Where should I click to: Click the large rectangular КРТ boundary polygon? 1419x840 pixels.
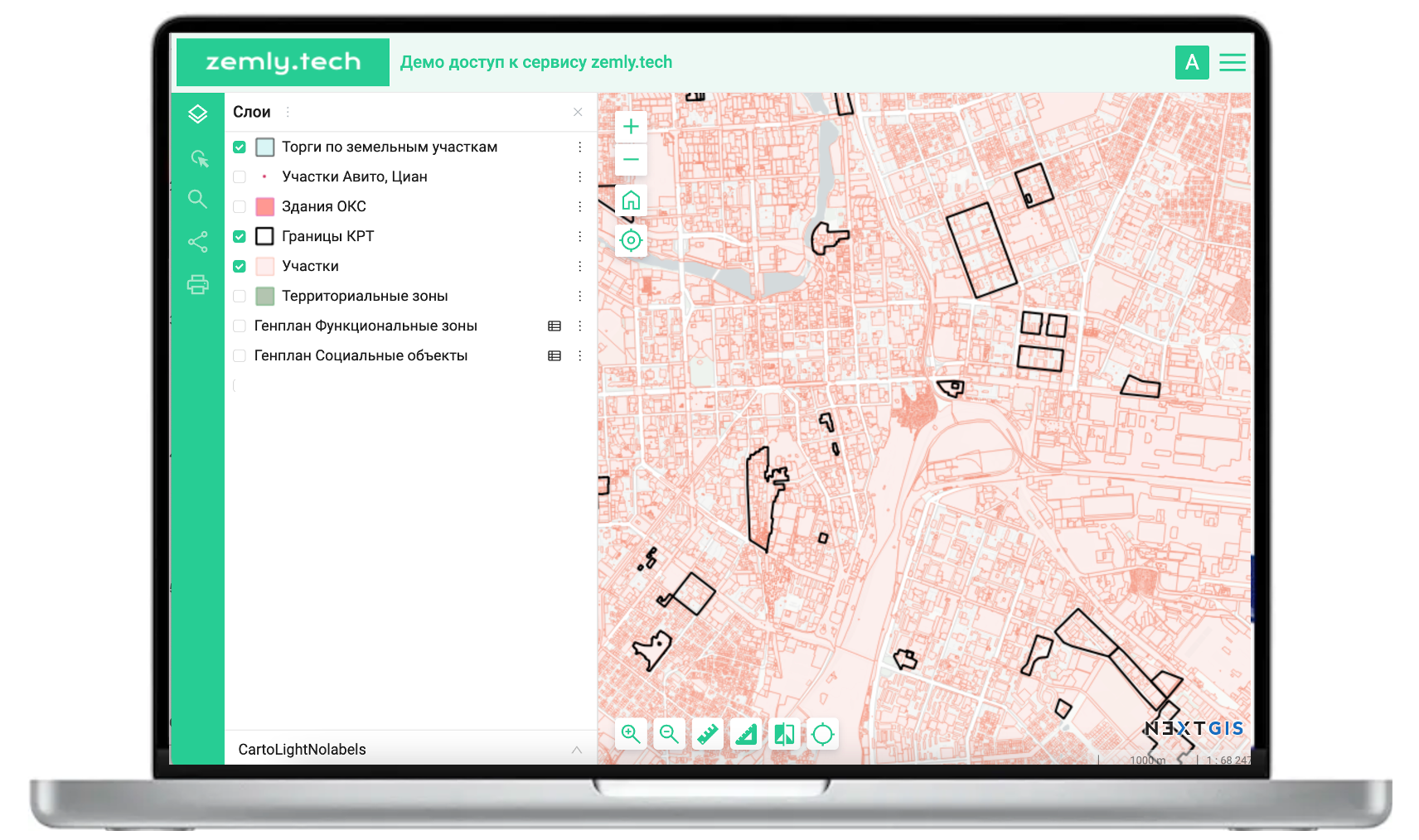(x=981, y=250)
